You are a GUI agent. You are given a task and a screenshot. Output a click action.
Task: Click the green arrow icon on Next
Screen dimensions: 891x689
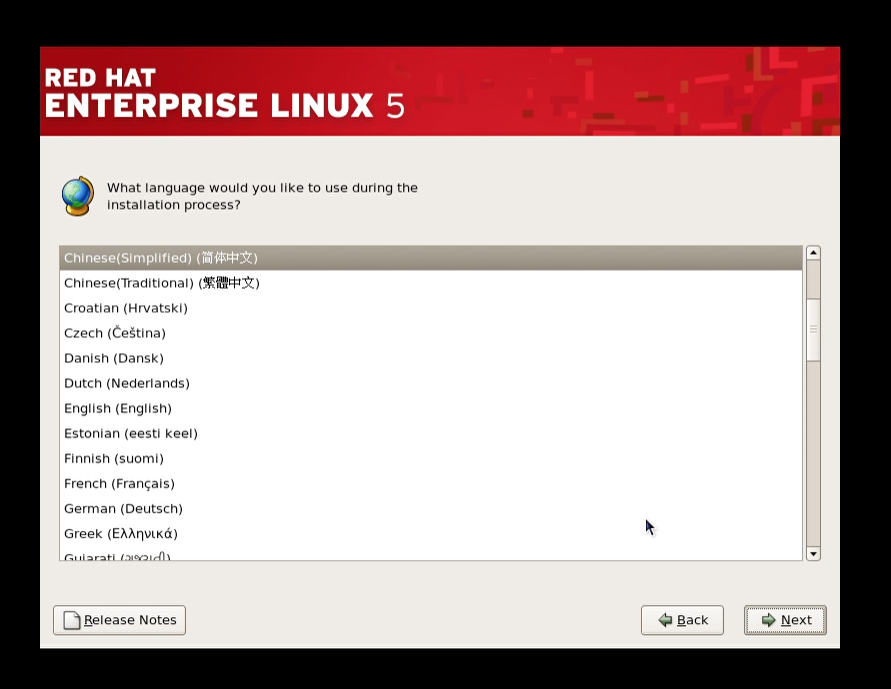[x=768, y=620]
